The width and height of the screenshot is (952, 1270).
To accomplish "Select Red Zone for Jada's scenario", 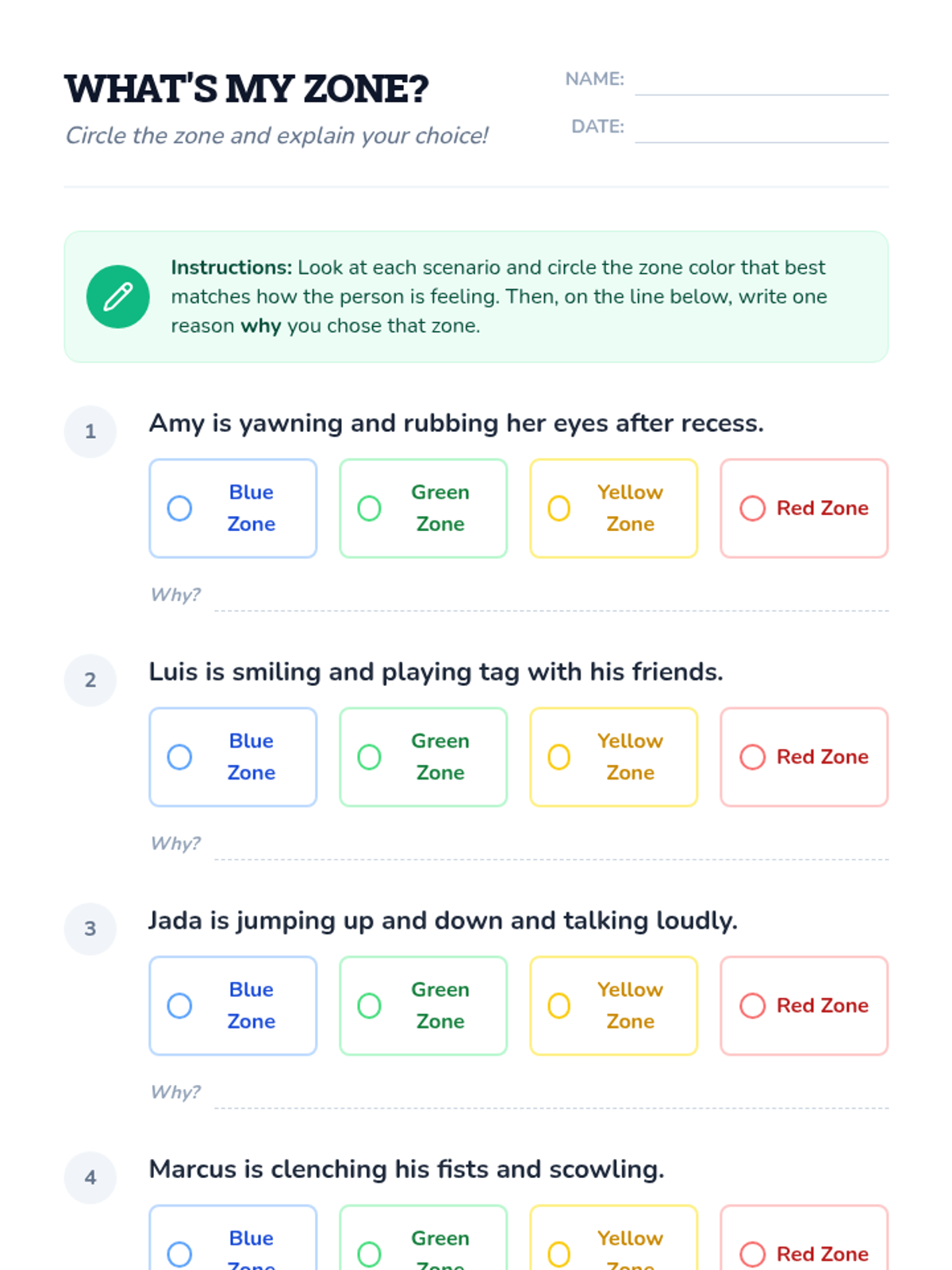I will point(804,1006).
